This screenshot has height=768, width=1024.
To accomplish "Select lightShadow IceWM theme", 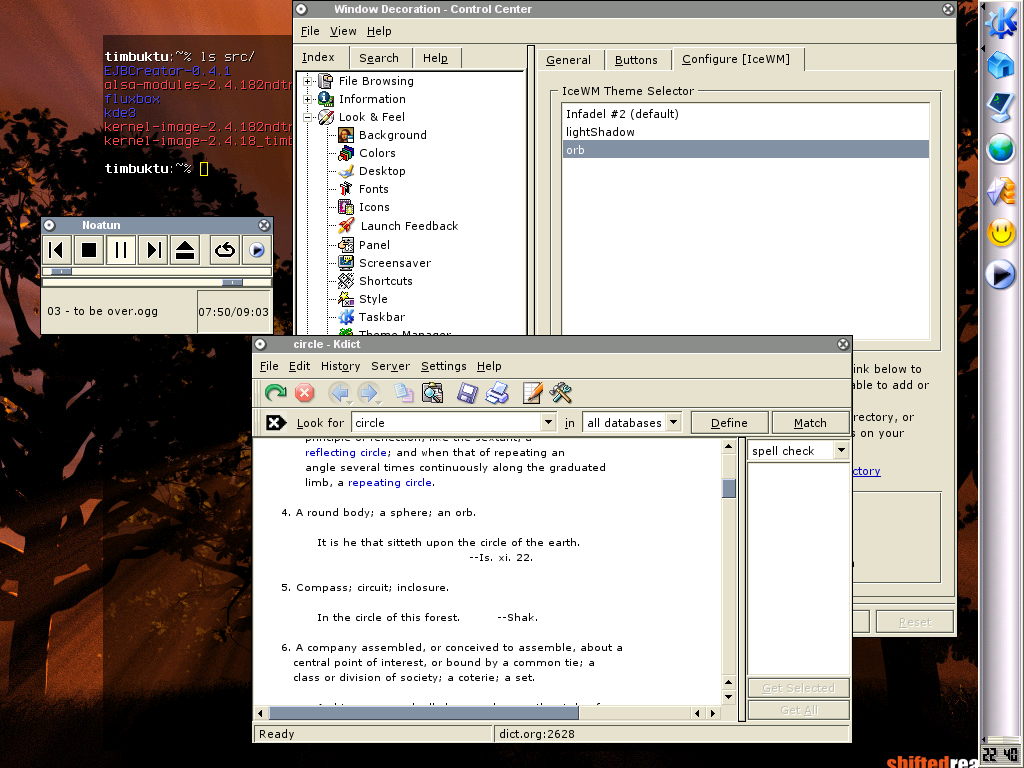I will [745, 131].
